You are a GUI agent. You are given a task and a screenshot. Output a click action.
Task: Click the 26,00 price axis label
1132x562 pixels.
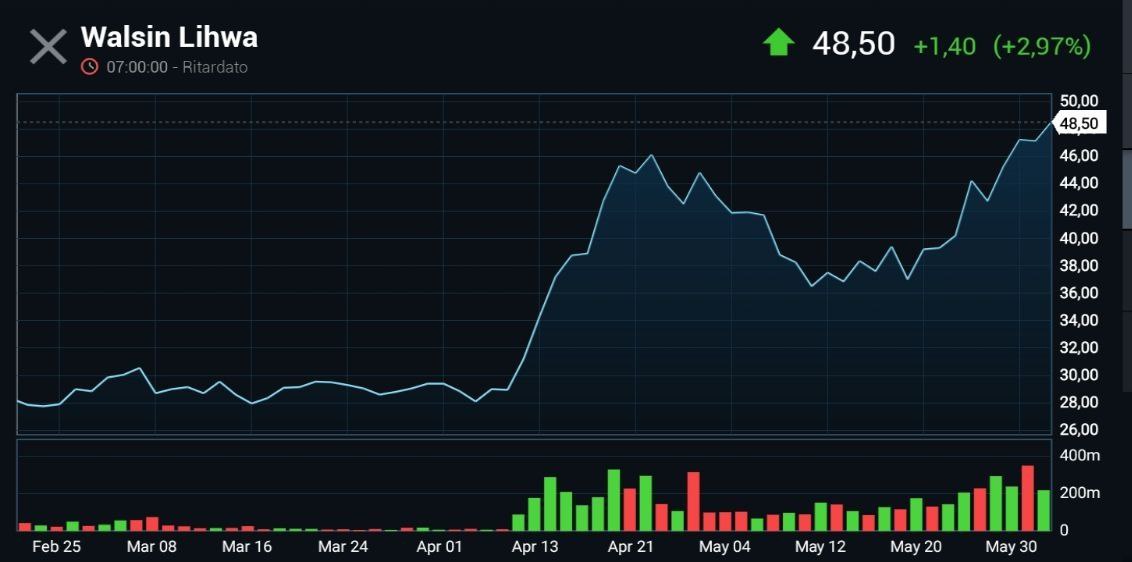click(x=1079, y=430)
